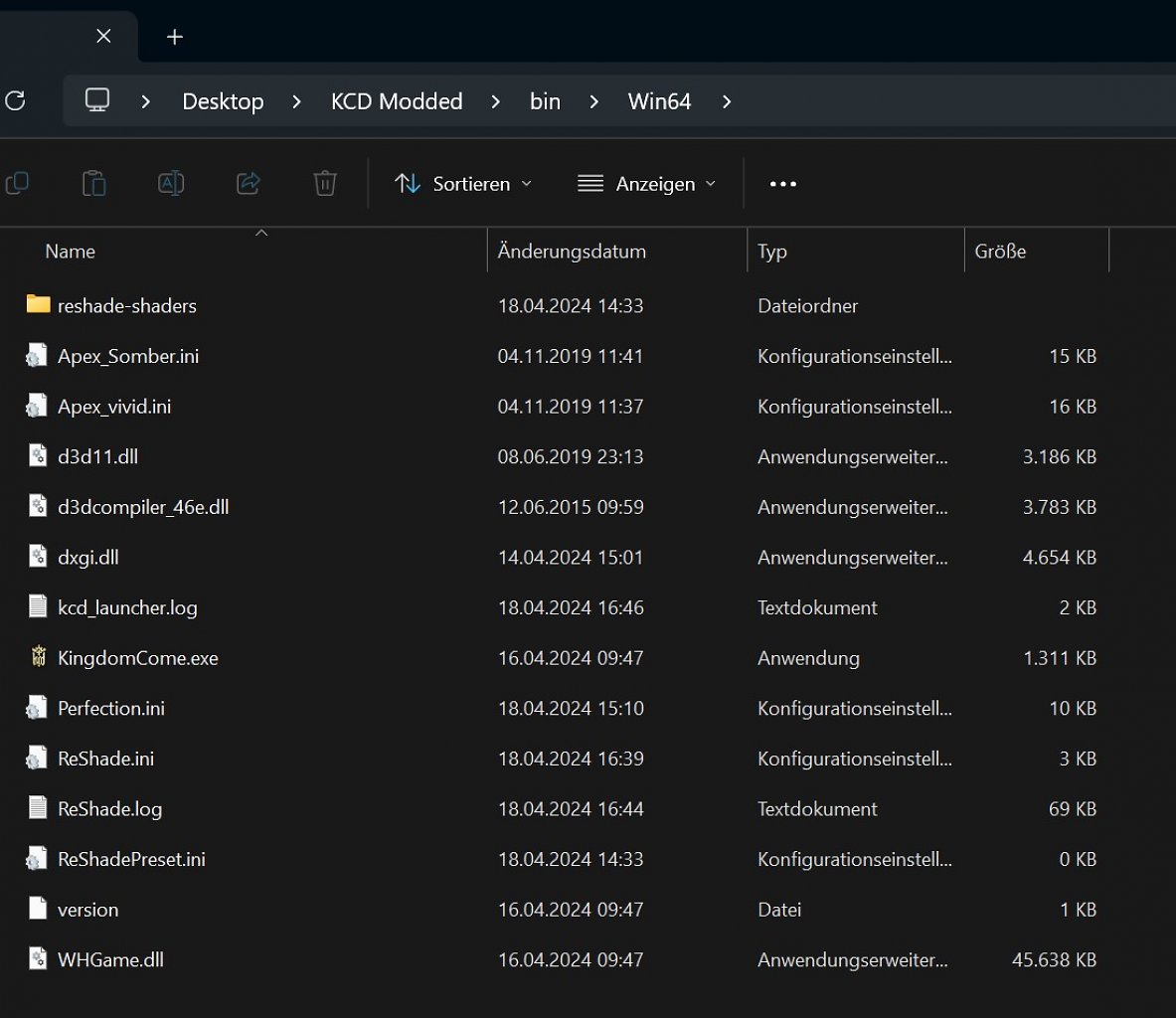The width and height of the screenshot is (1176, 1018).
Task: Sort by the Typ column header
Action: pyautogui.click(x=771, y=252)
